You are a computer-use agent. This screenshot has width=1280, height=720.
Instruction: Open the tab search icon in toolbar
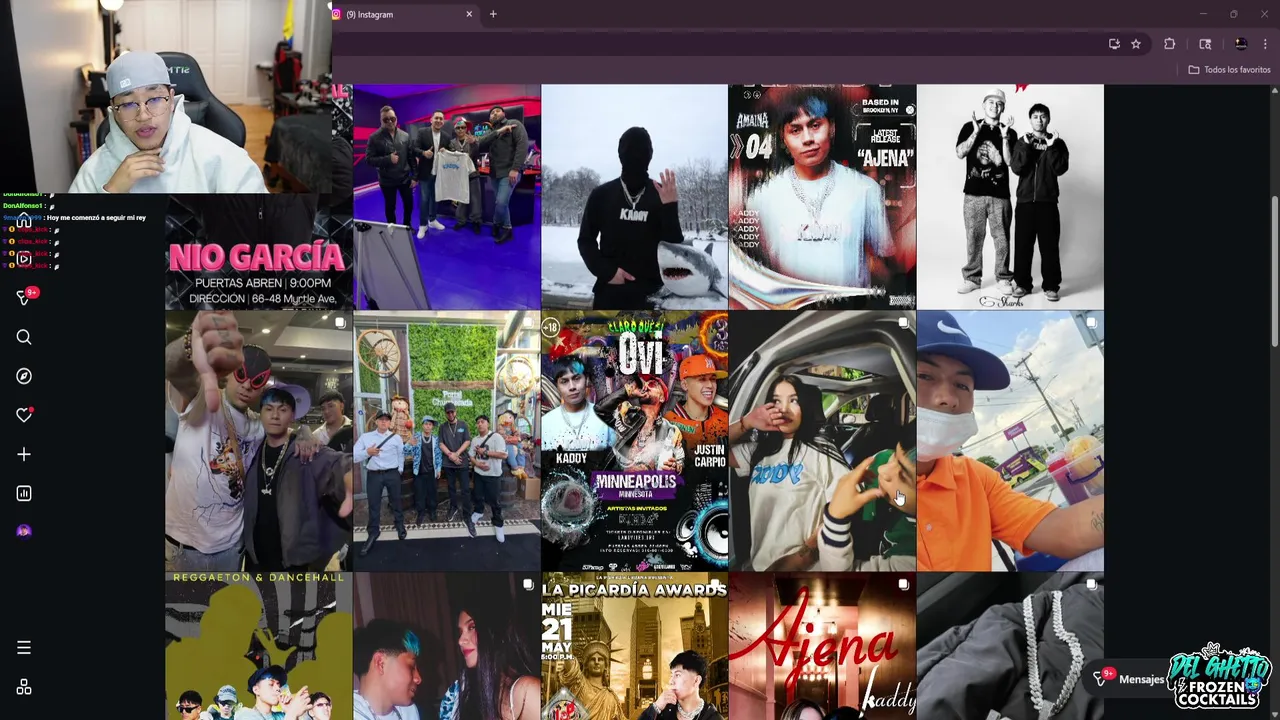(x=1205, y=44)
